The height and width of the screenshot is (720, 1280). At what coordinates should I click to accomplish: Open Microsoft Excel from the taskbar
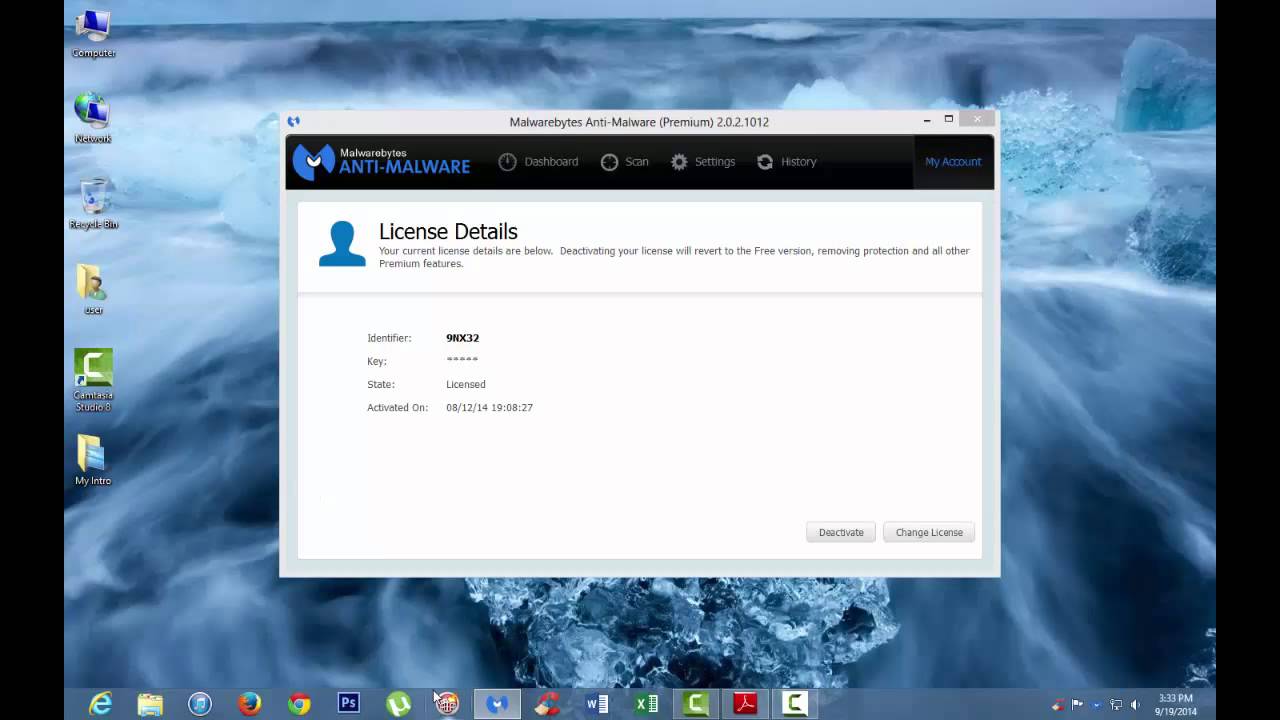(647, 704)
